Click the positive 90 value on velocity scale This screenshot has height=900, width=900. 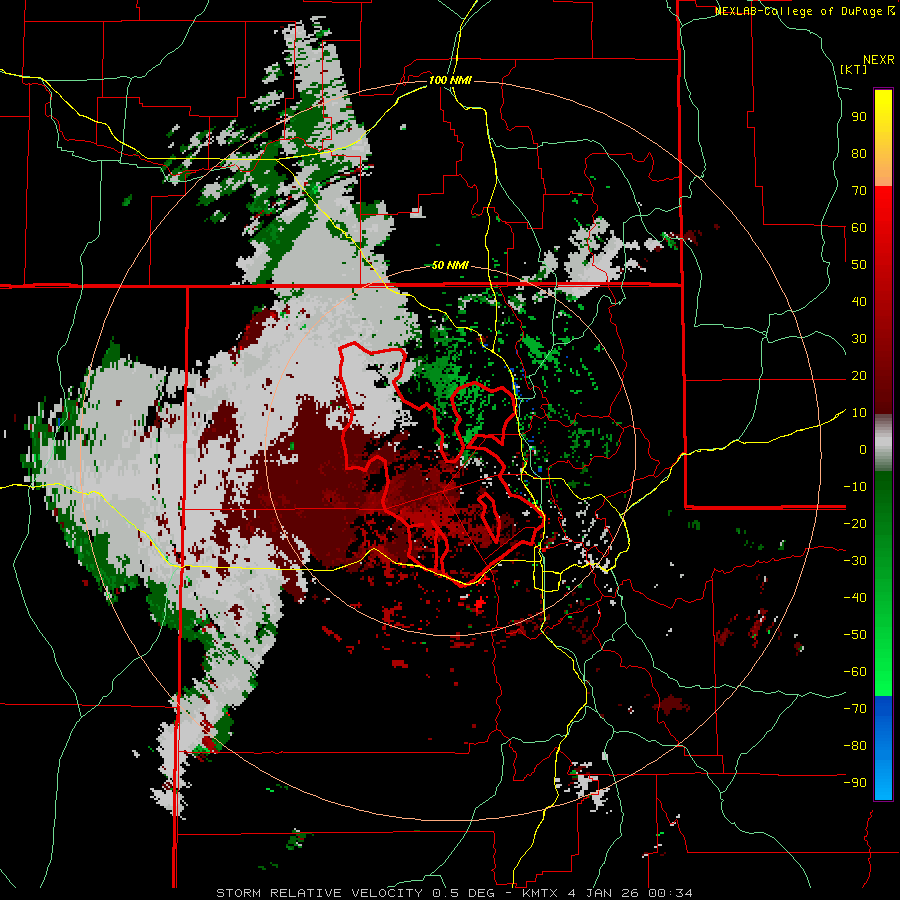tap(859, 117)
